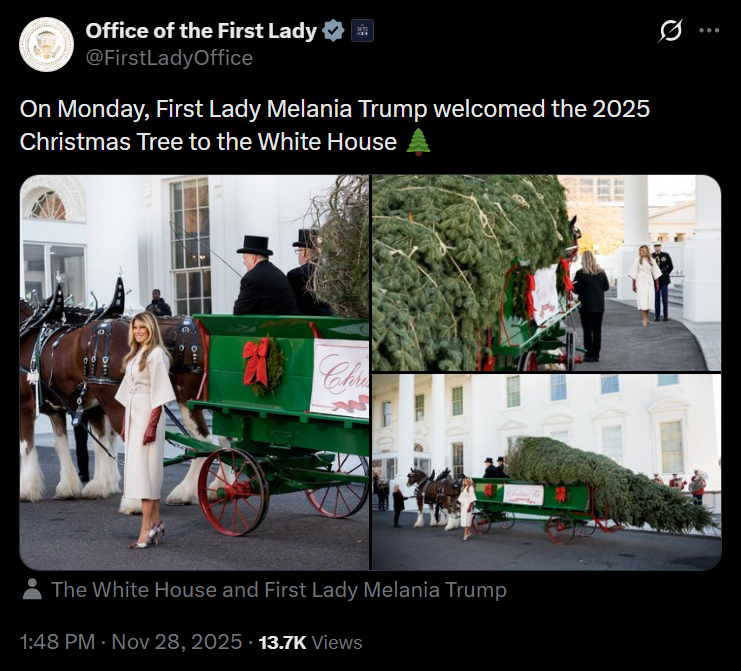The image size is (741, 671).
Task: Click the "Office of the First Lady" display name
Action: (x=201, y=31)
